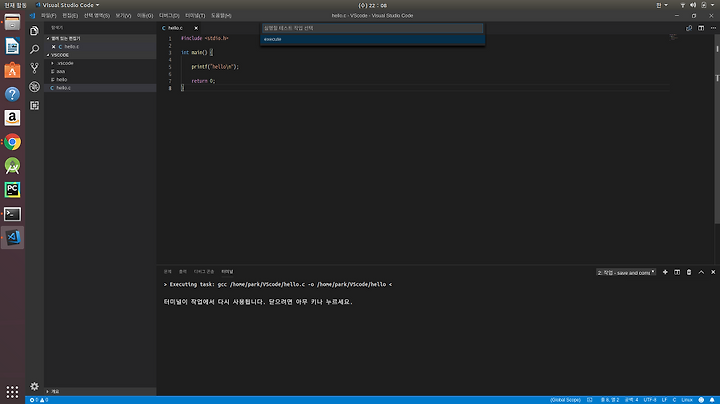
Task: Open the input language indicator menu
Action: point(662,5)
